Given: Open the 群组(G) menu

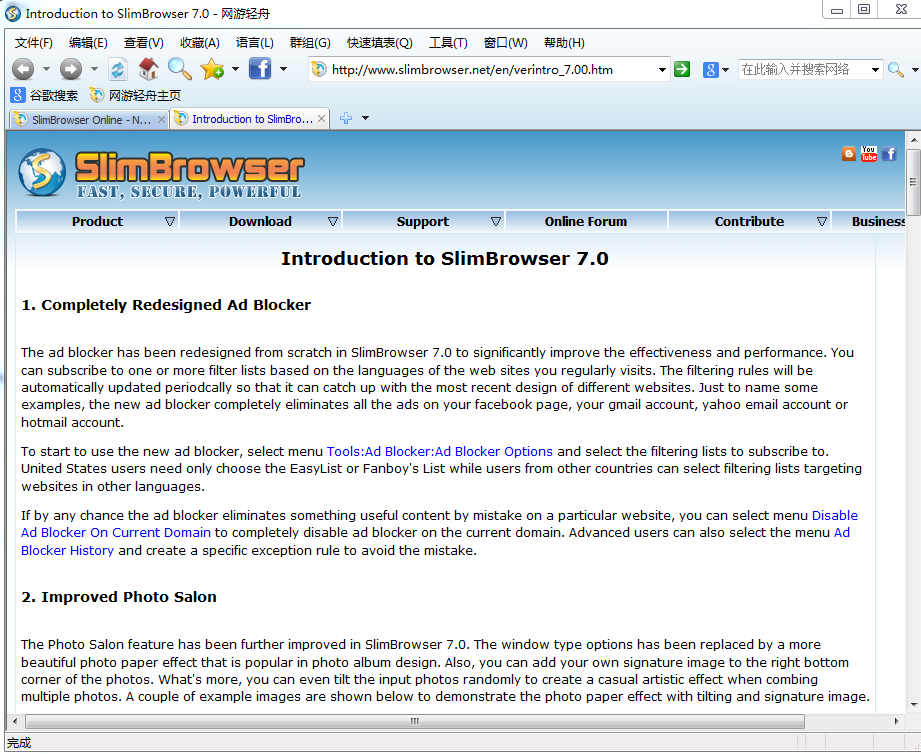Looking at the screenshot, I should tap(310, 43).
